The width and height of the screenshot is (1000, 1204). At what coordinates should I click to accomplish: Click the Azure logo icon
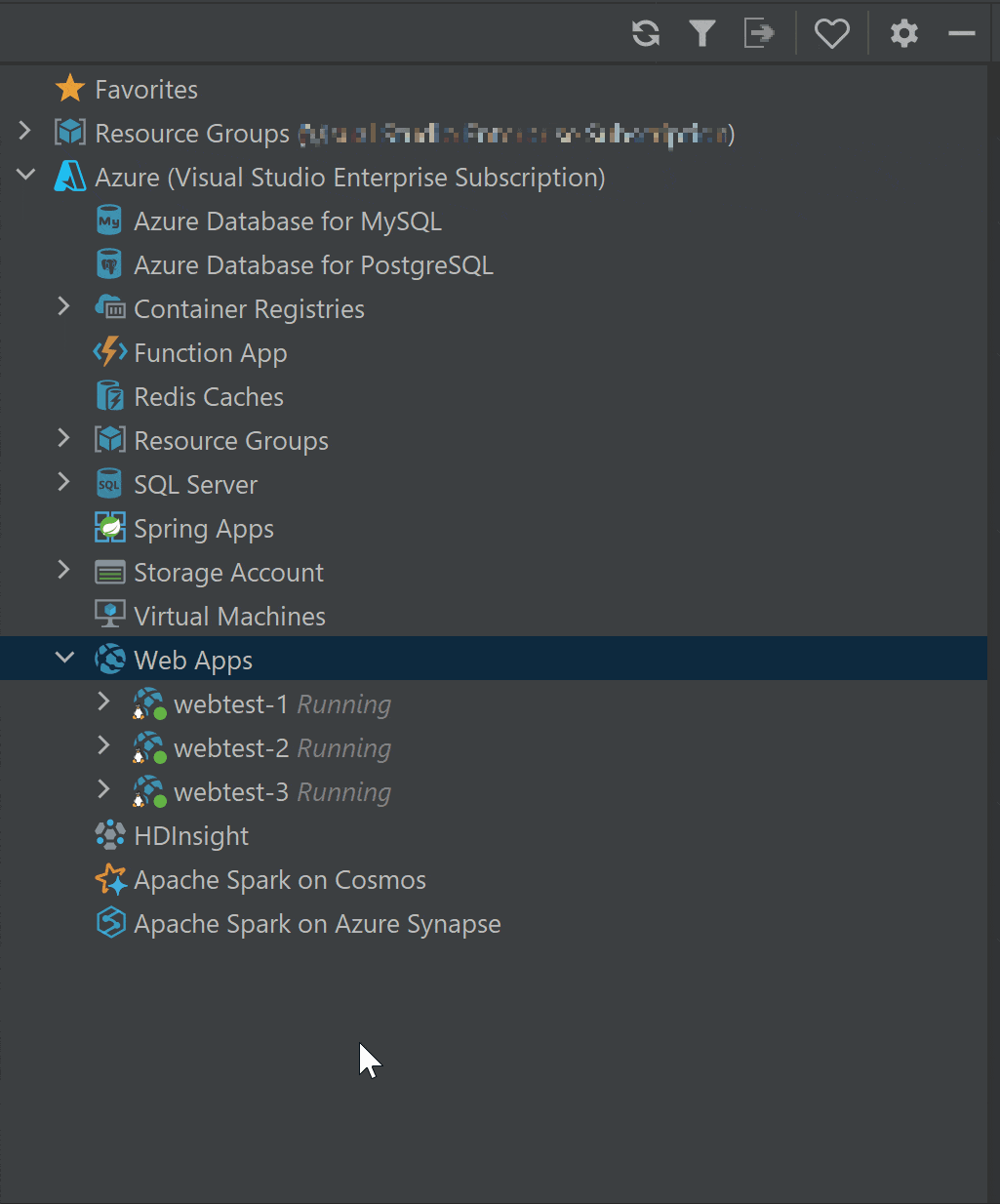70,177
